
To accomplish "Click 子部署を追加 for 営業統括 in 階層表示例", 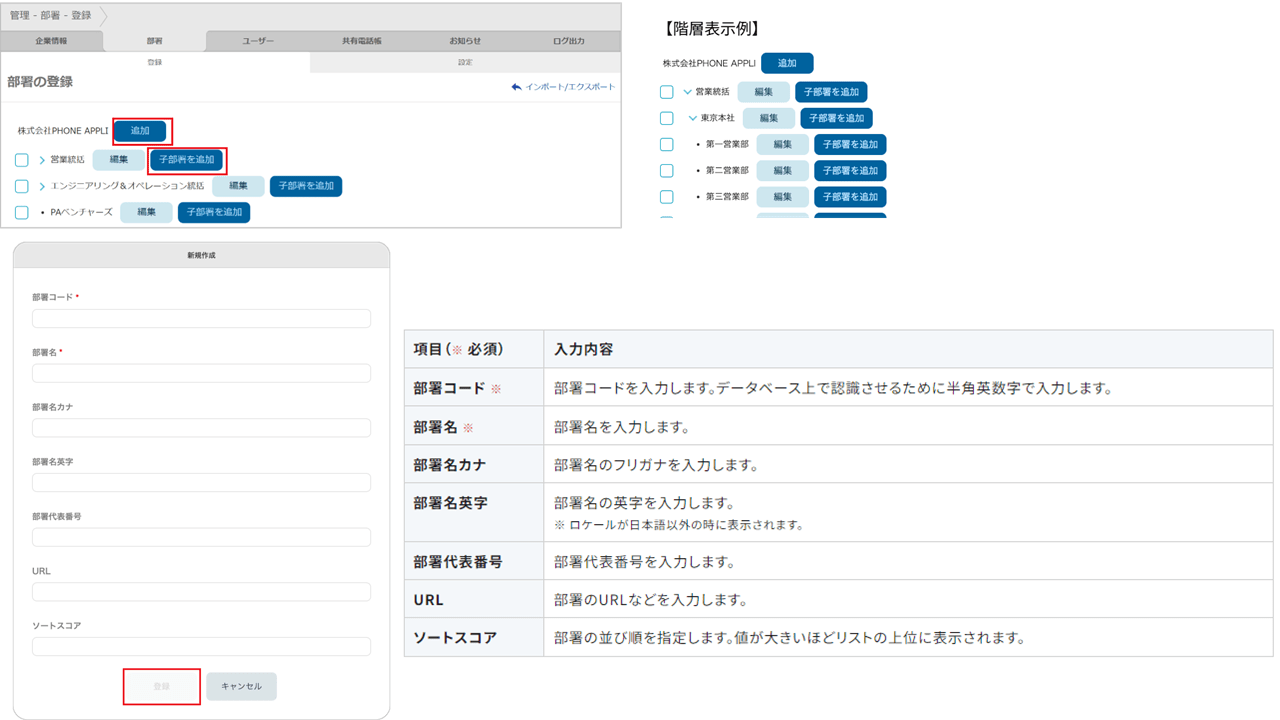I will (x=832, y=92).
